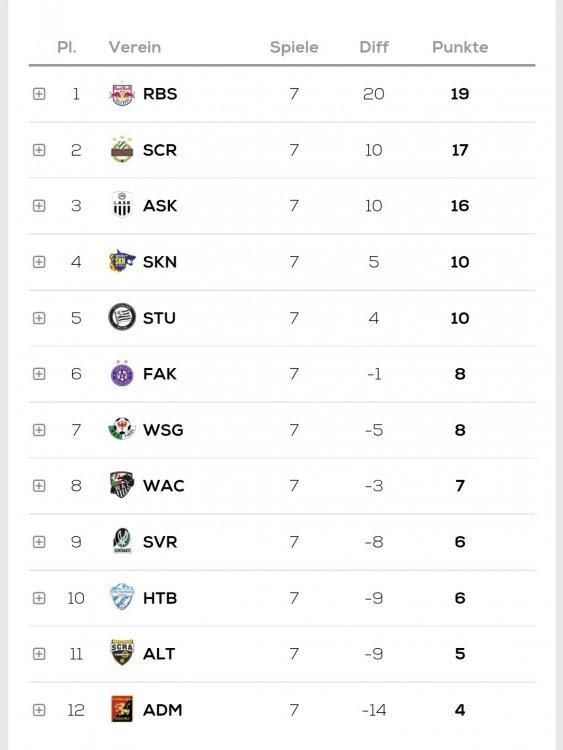The height and width of the screenshot is (750, 563).
Task: Click the SKN wolf logo
Action: [x=122, y=261]
